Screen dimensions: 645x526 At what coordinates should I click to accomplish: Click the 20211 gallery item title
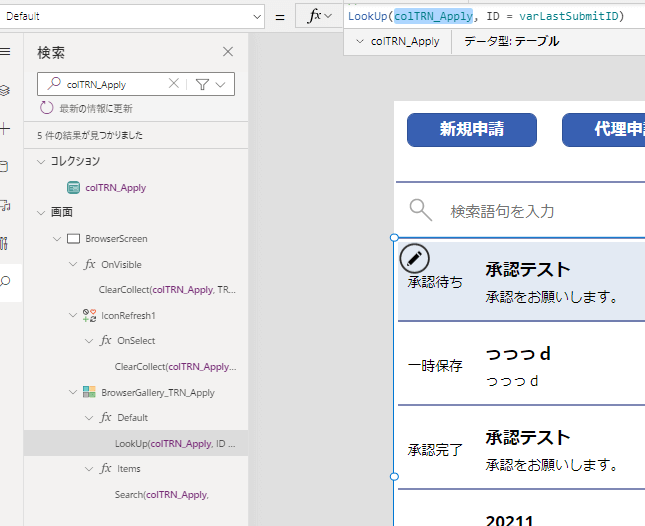coord(510,520)
